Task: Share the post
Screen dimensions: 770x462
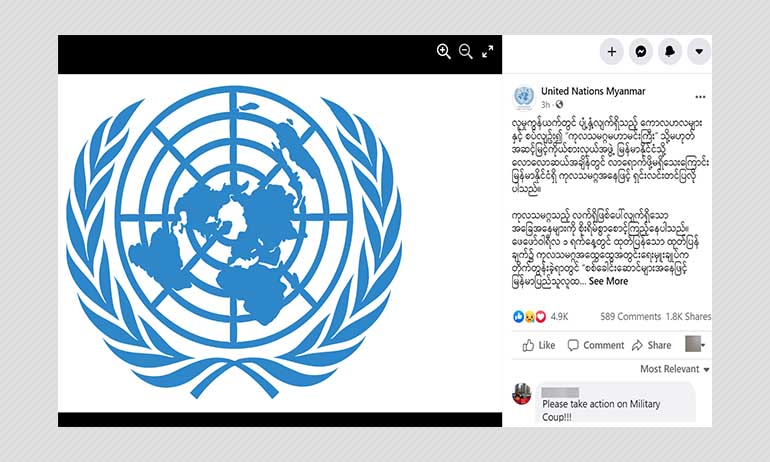Action: point(652,345)
